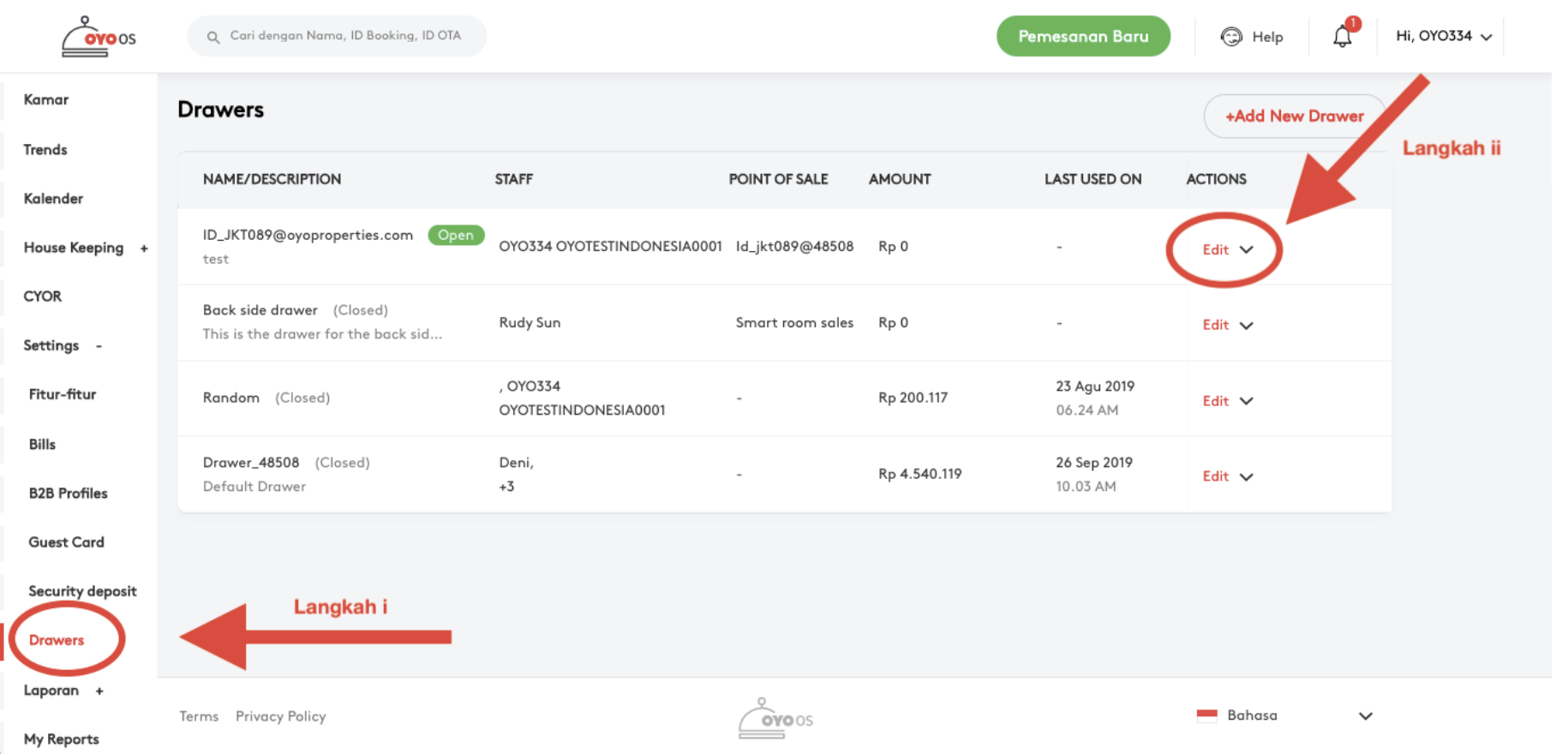Click the AMOUNT column header

click(x=900, y=179)
